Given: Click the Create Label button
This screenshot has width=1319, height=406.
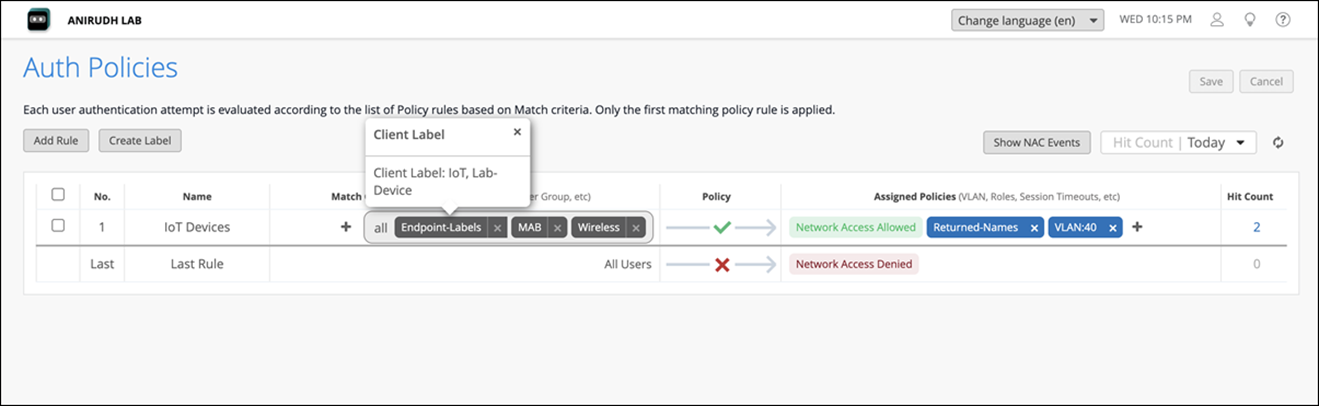Looking at the screenshot, I should 140,141.
